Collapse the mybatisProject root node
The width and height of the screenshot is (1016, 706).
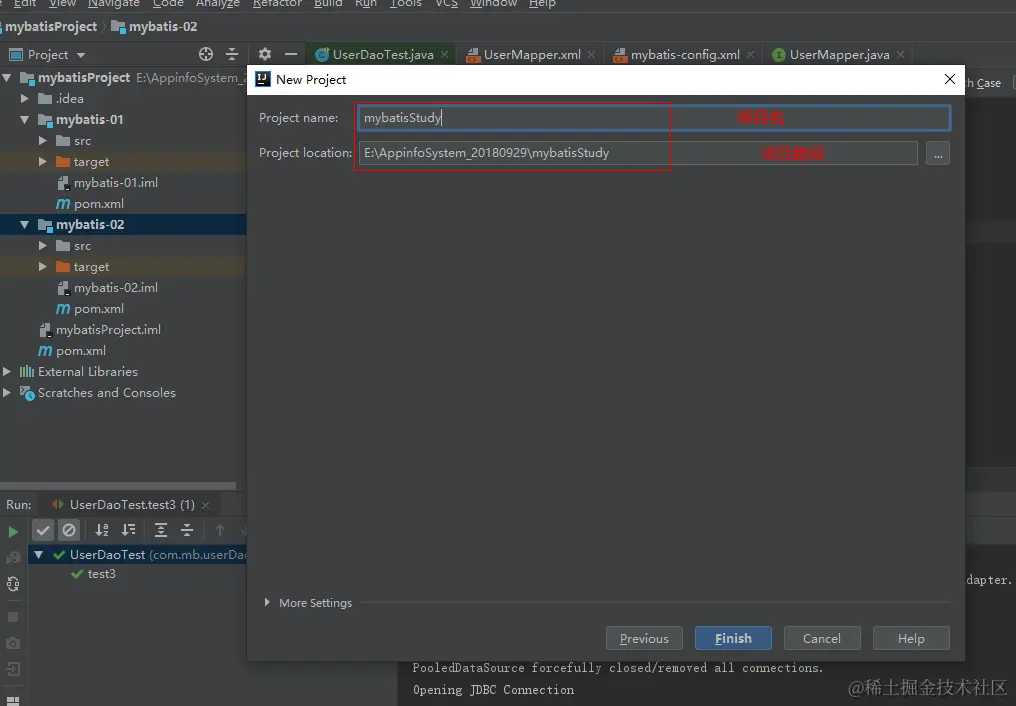pos(7,78)
